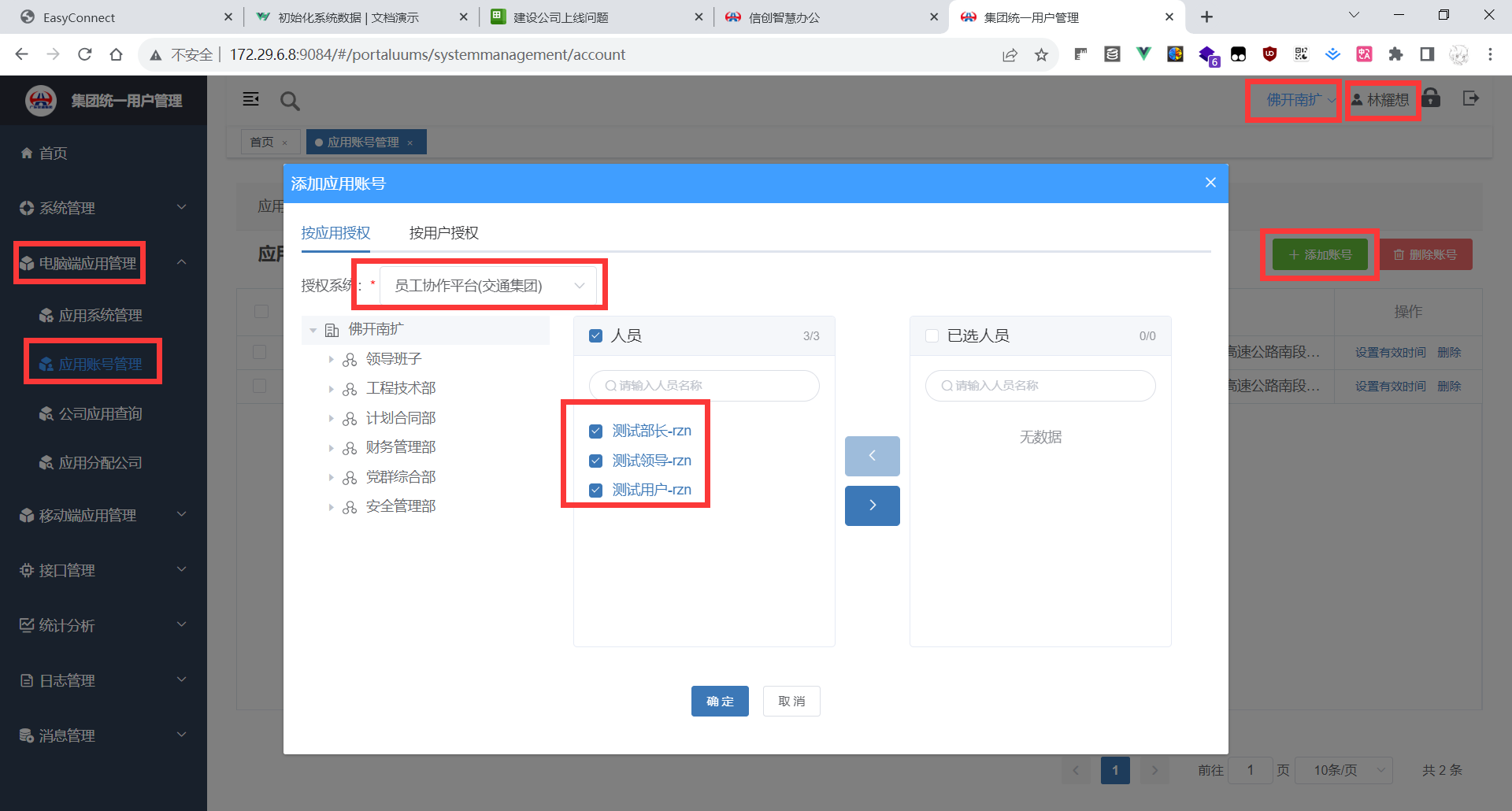
Task: Click the logout exit icon
Action: pos(1470,98)
